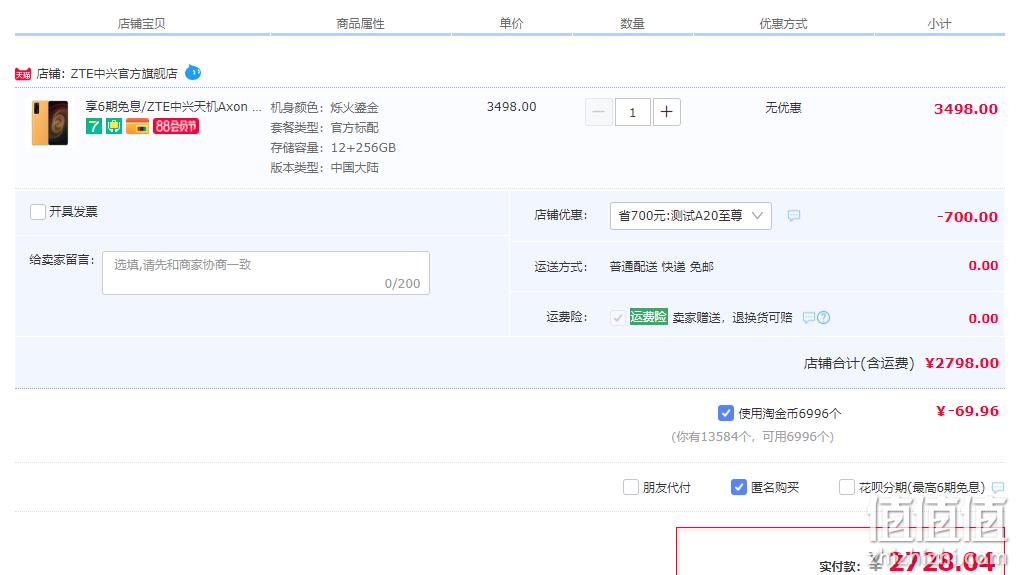Click 存储容量 12+256GB attribute text
The width and height of the screenshot is (1017, 575).
coord(333,148)
